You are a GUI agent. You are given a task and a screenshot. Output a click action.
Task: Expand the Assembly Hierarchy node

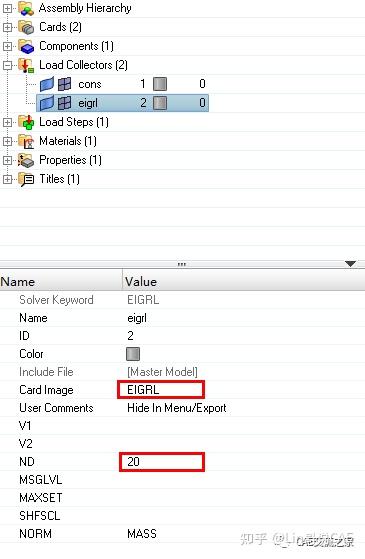click(7, 9)
